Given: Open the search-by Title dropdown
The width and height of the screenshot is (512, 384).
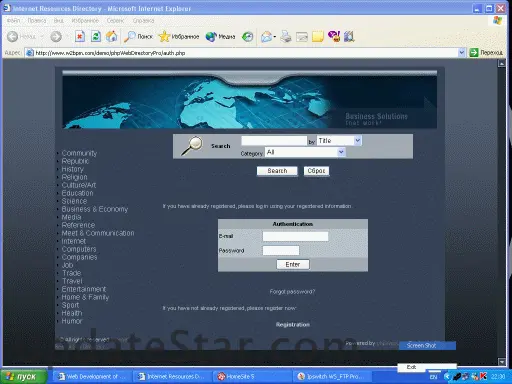Looking at the screenshot, I should [x=339, y=141].
